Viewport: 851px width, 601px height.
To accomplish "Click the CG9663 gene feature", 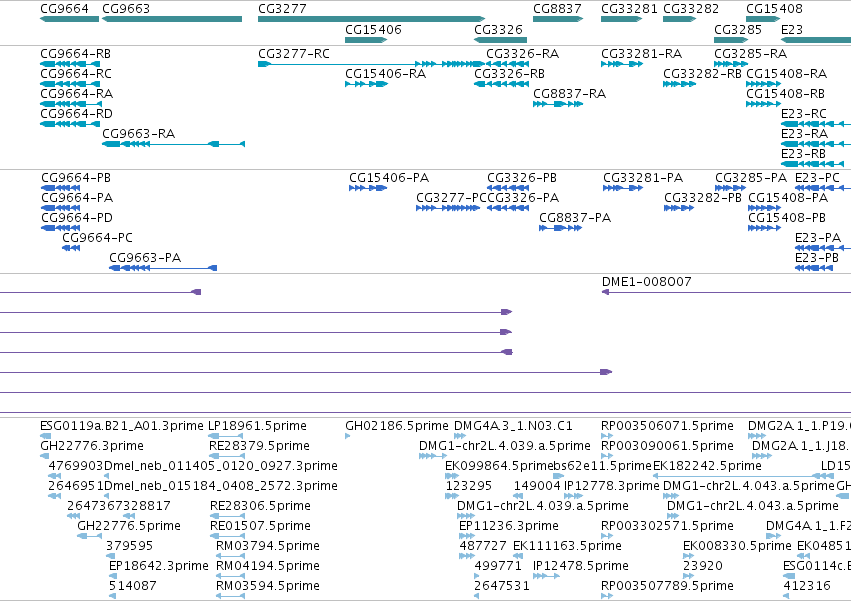I will [172, 19].
